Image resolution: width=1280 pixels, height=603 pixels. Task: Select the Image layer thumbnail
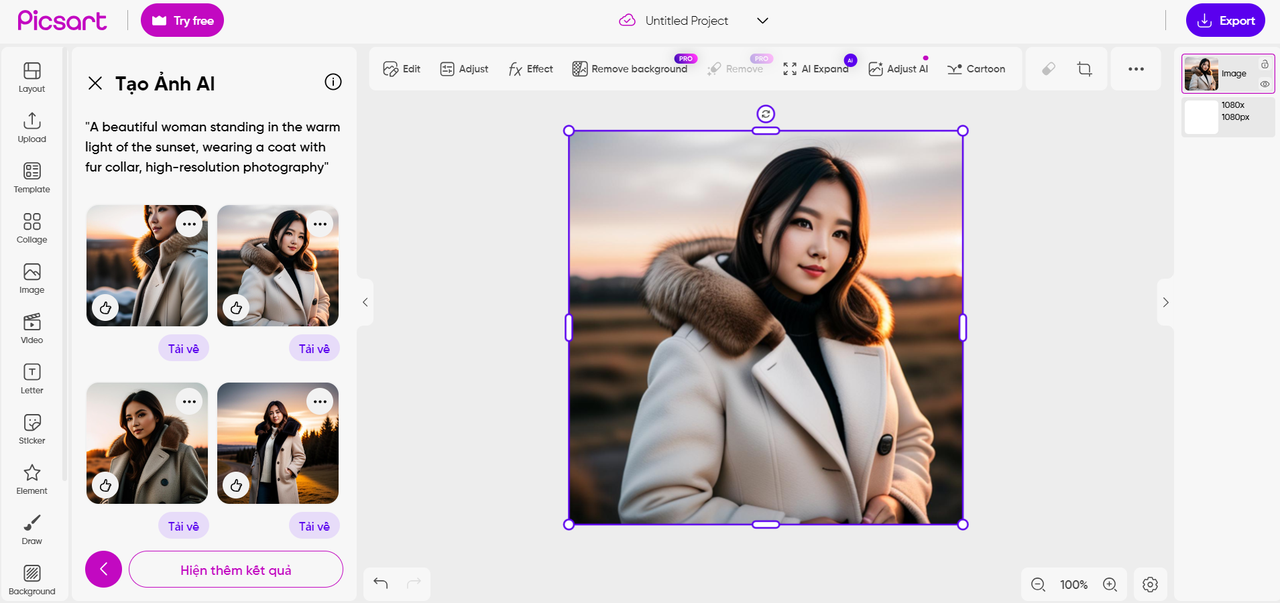pos(1201,74)
